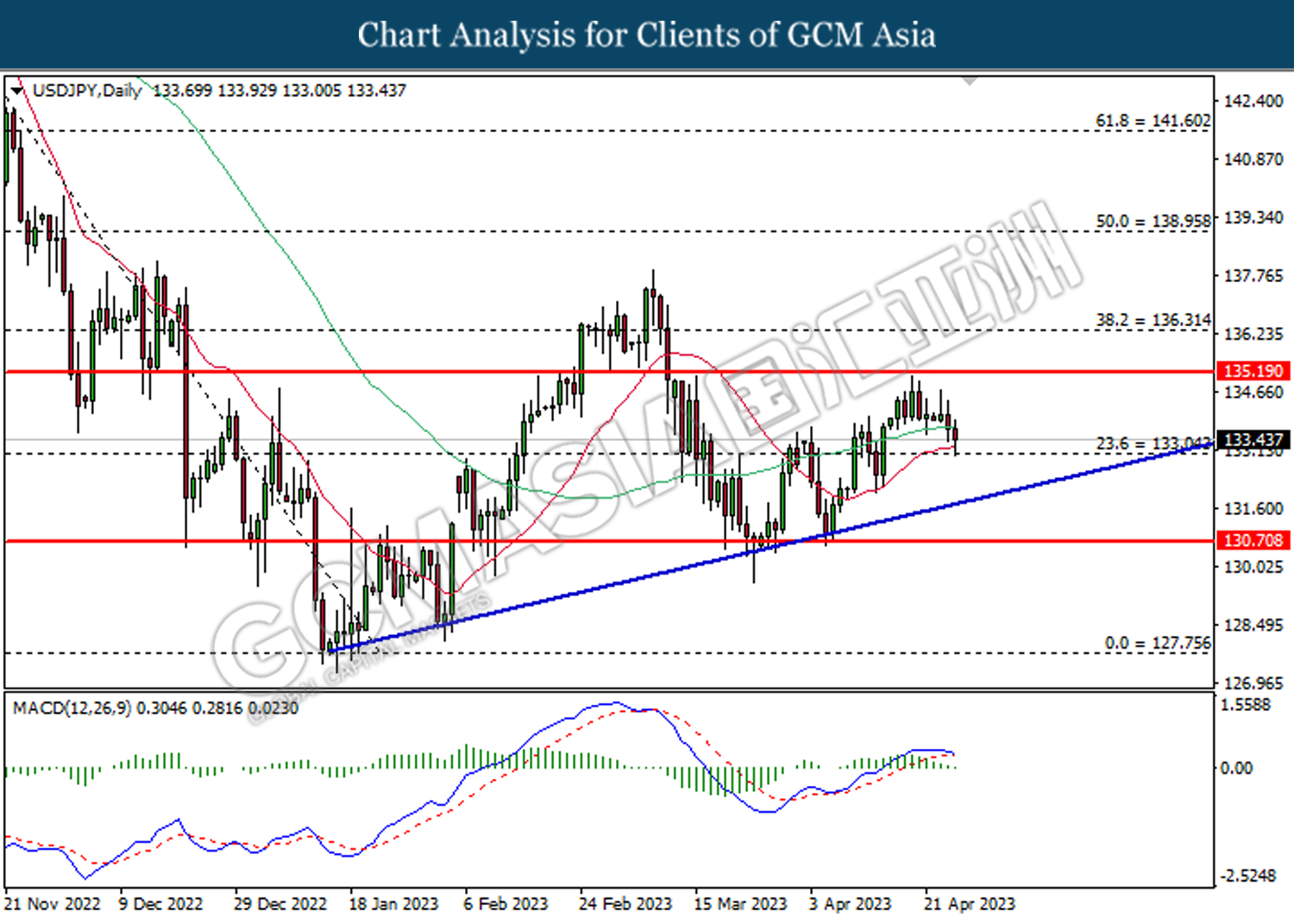1294x924 pixels.
Task: Select the 38.2 = 136.314 Fibonacci label
Action: pos(1153,320)
